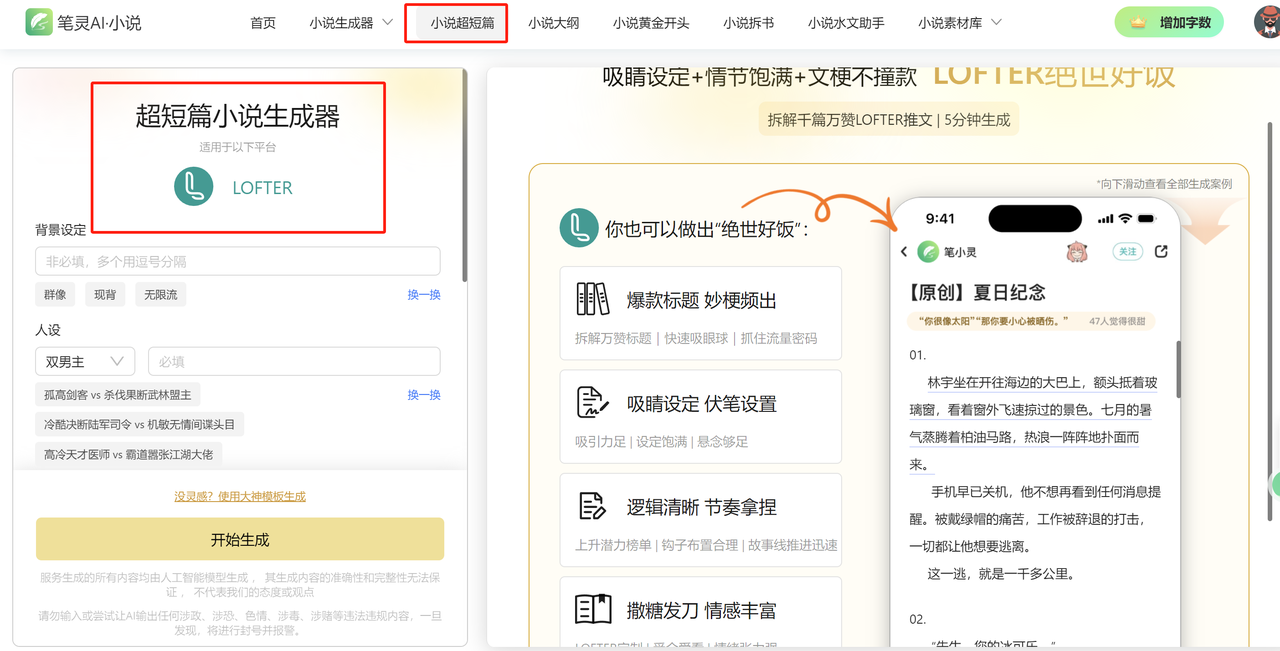Click the edit-list icon beside 逻辑清晰
This screenshot has height=651, width=1280.
point(593,506)
